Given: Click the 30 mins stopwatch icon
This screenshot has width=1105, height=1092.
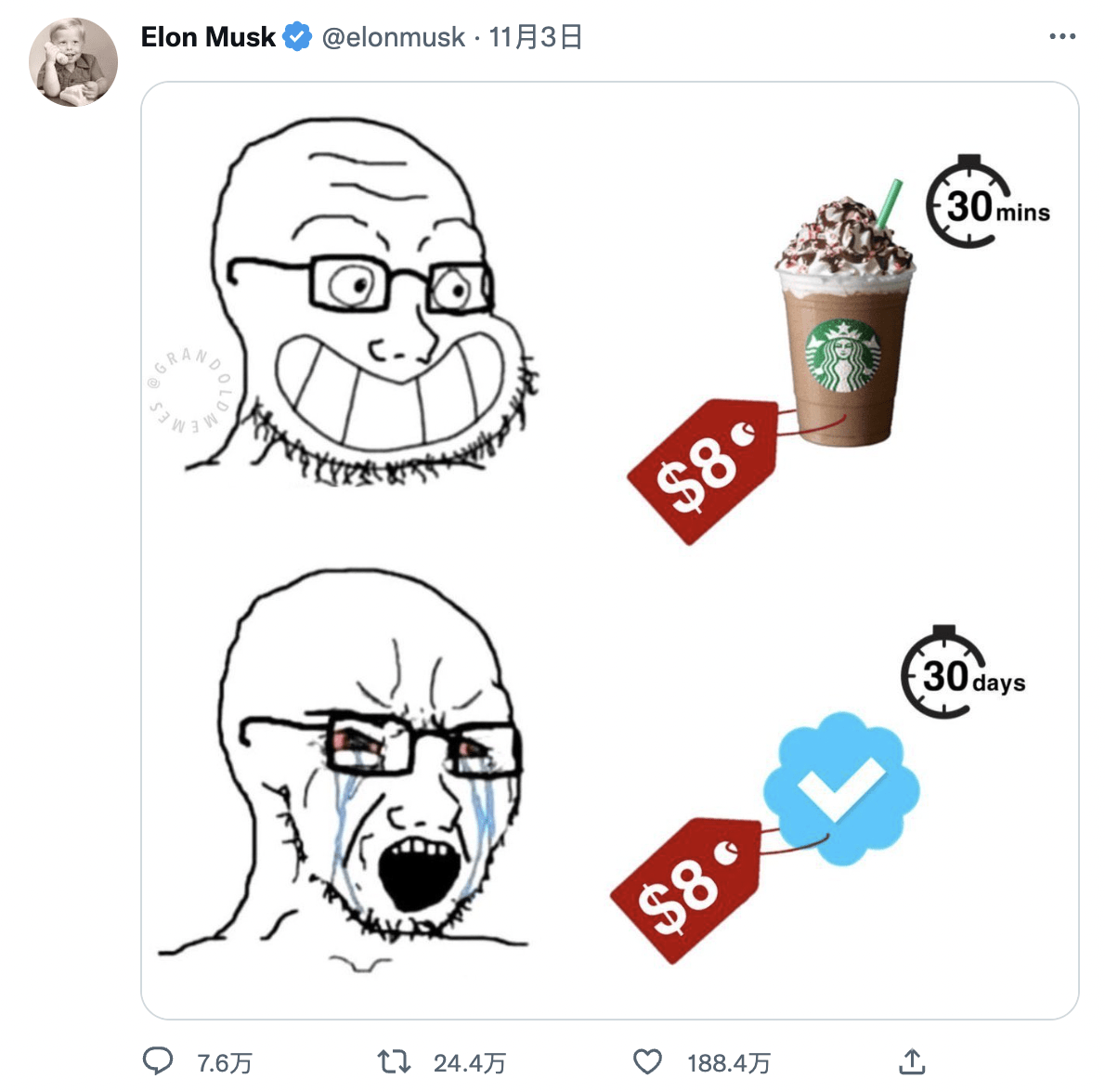Looking at the screenshot, I should click(969, 202).
